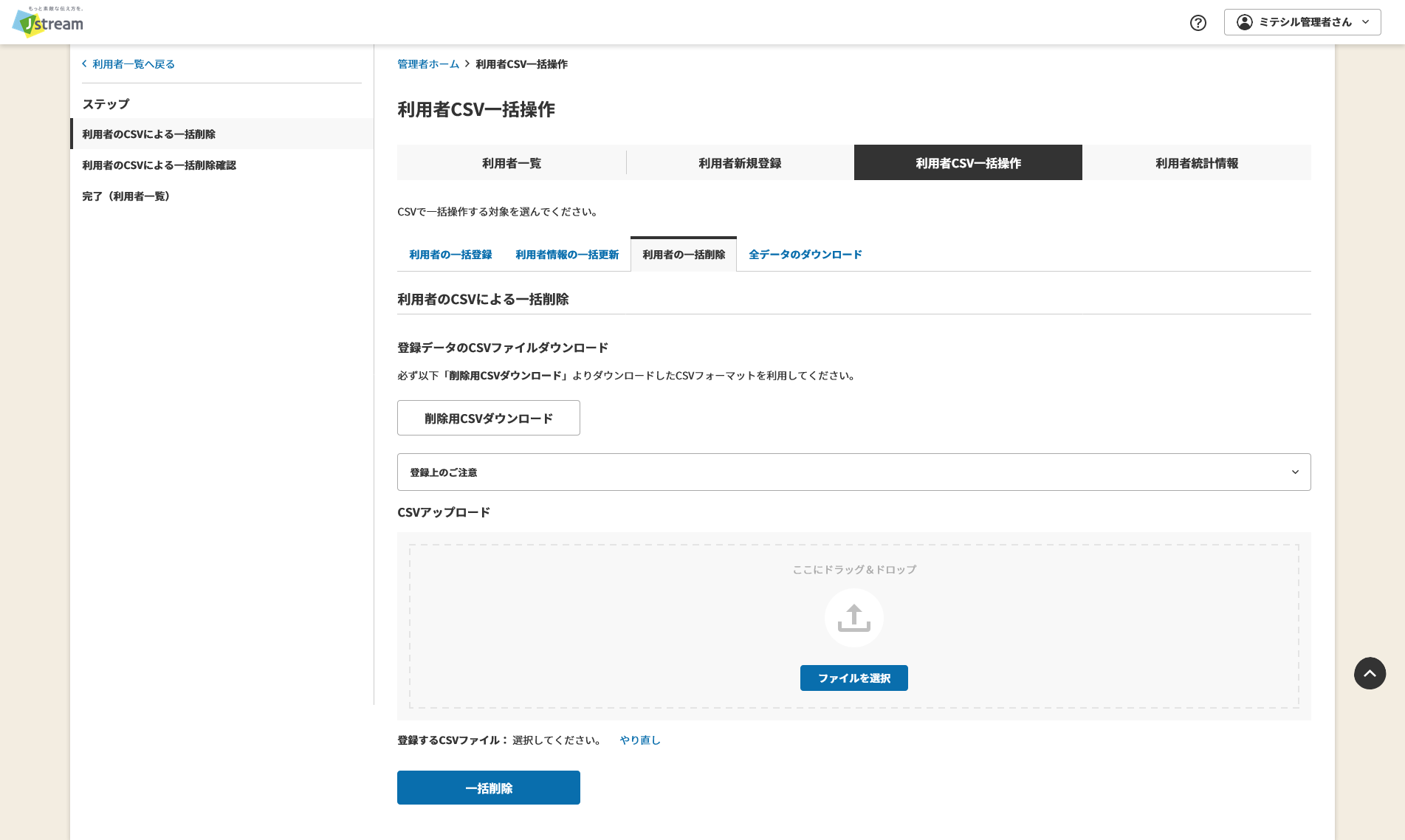Viewport: 1405px width, 840px height.
Task: Navigate to 管理者ホーム via the breadcrumb
Action: (426, 63)
